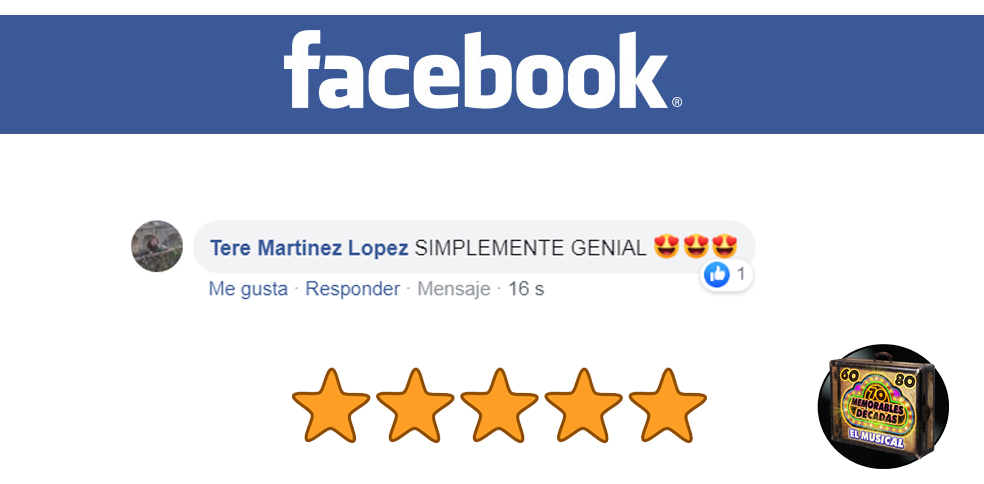Select the fifth orange rating star
The image size is (984, 484).
pyautogui.click(x=667, y=406)
